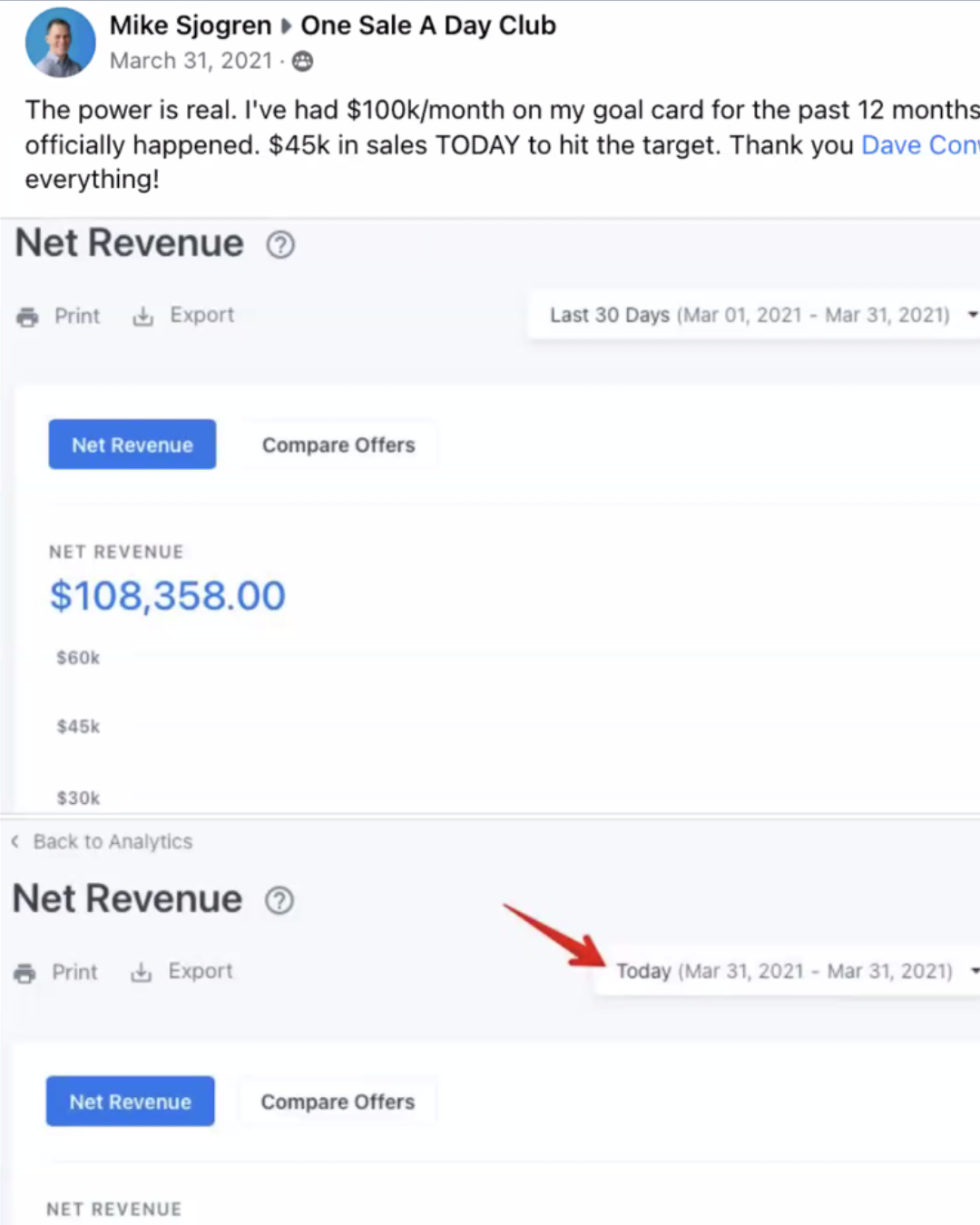
Task: Open the help icon beside the lower Net Revenue heading
Action: [279, 900]
